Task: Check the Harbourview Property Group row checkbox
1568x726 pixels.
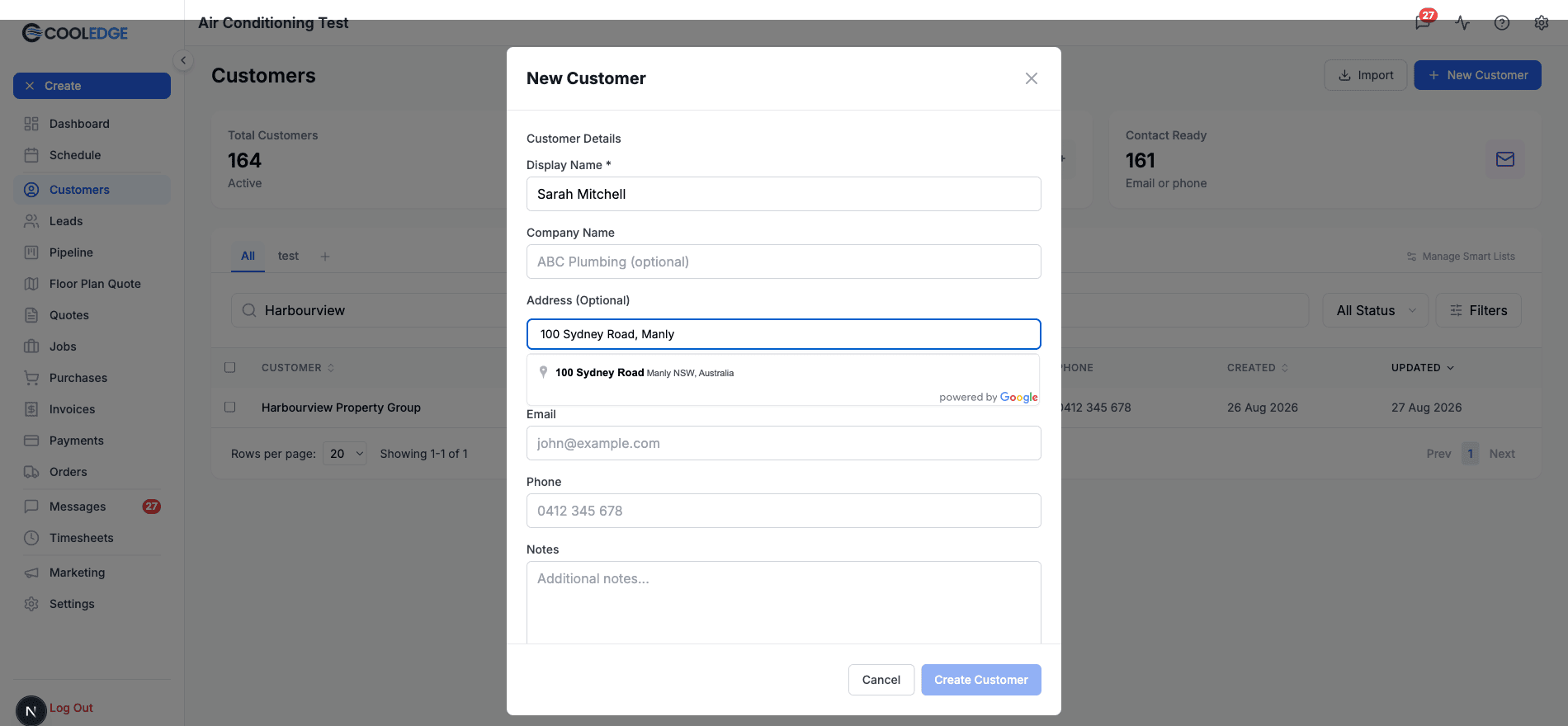Action: pyautogui.click(x=230, y=407)
